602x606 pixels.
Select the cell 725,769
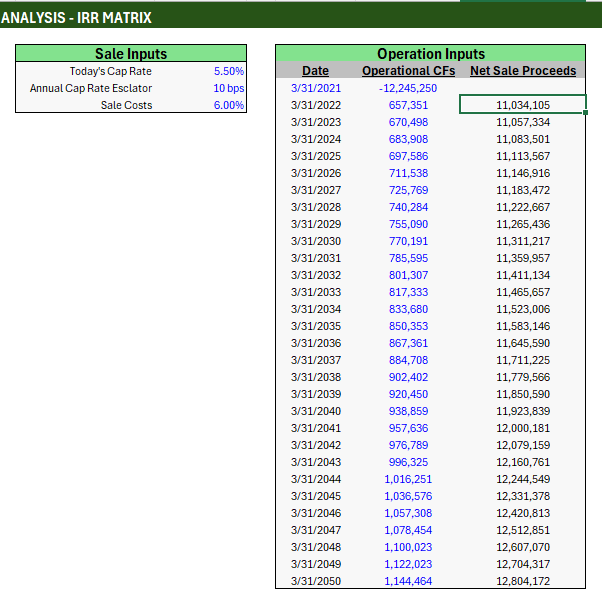click(x=408, y=190)
